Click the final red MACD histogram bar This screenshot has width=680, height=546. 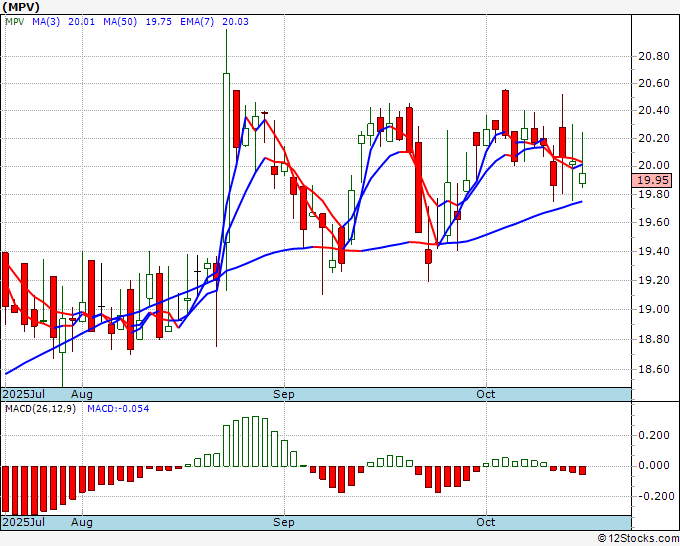[x=582, y=471]
